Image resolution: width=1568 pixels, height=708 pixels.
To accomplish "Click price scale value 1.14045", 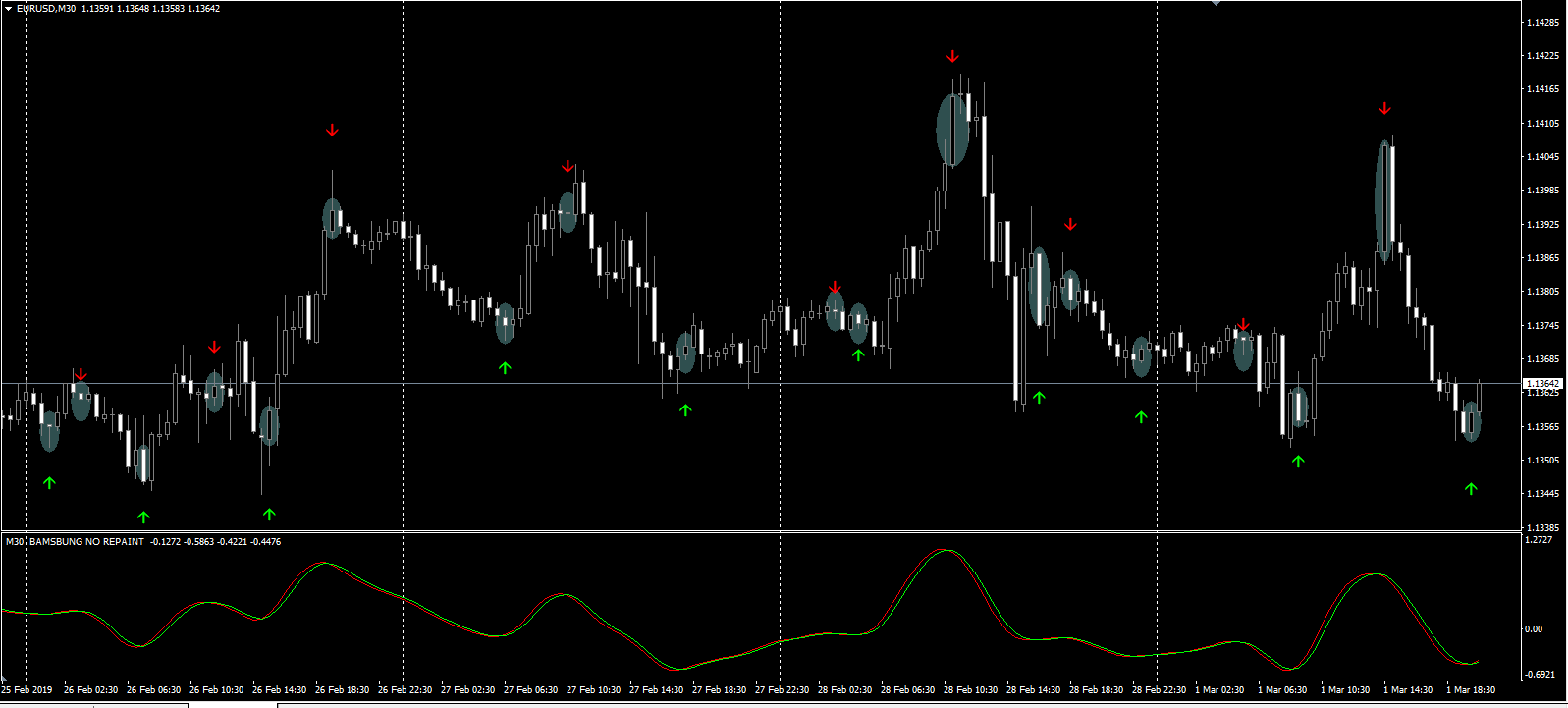I will (x=1542, y=157).
